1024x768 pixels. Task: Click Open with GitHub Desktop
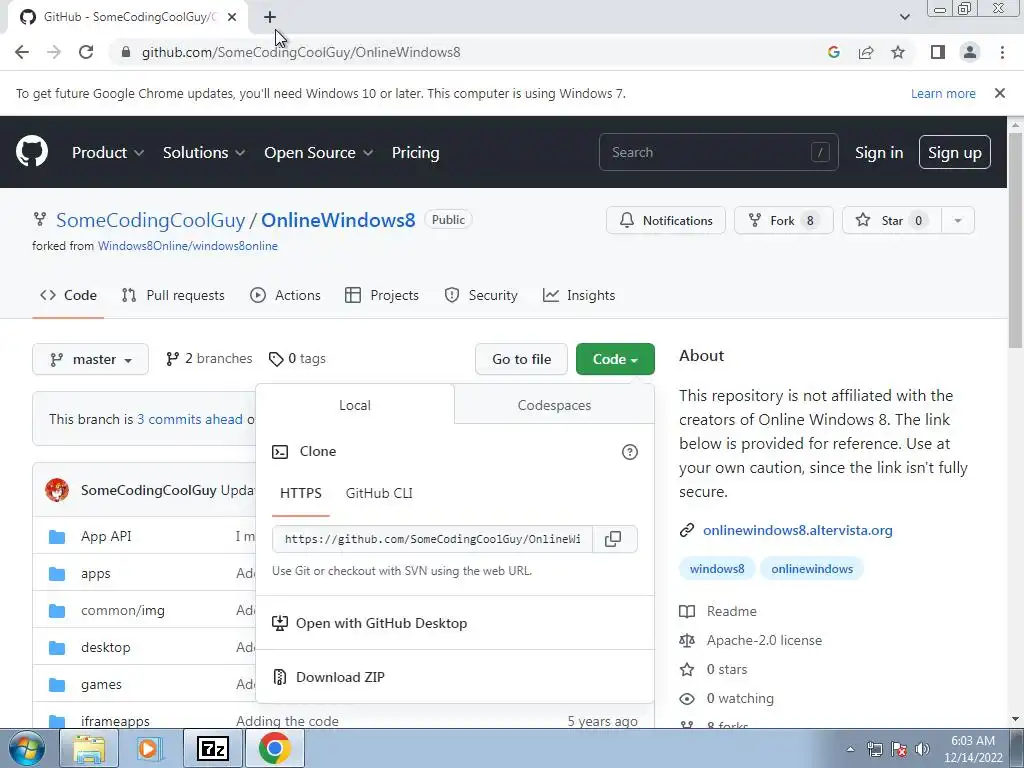click(381, 623)
